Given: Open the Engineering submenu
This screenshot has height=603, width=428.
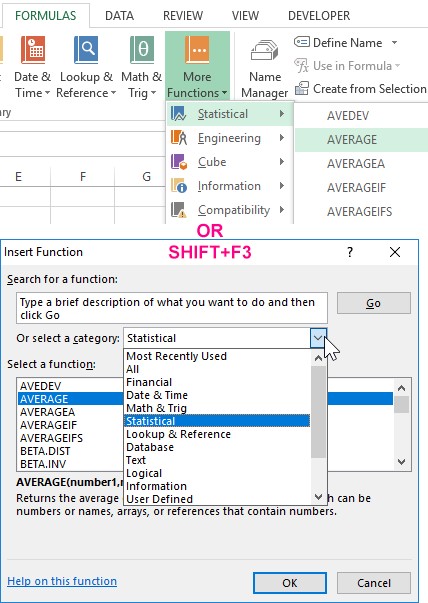Looking at the screenshot, I should (230, 138).
